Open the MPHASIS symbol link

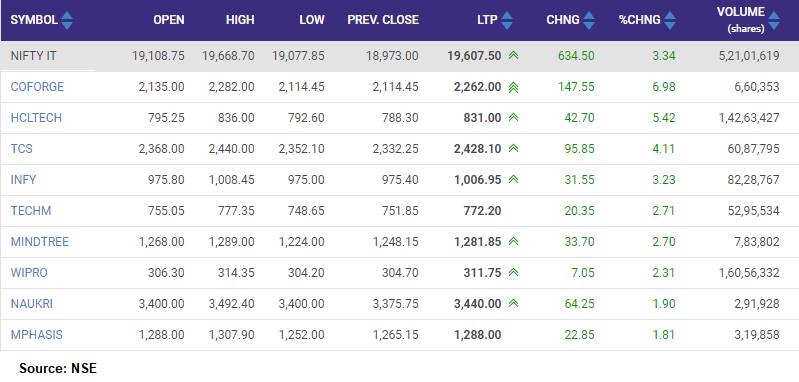click(x=37, y=335)
